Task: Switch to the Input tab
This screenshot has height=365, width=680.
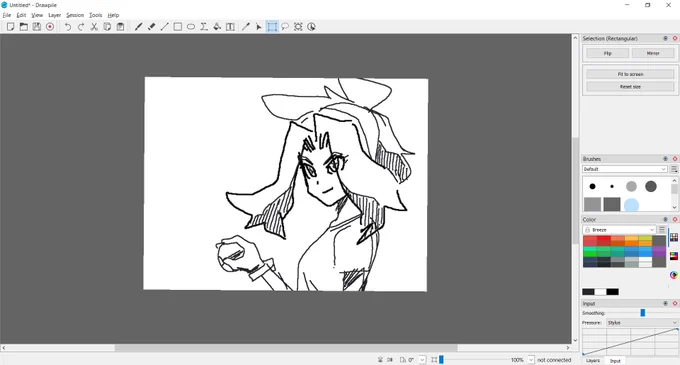Action: coord(615,361)
